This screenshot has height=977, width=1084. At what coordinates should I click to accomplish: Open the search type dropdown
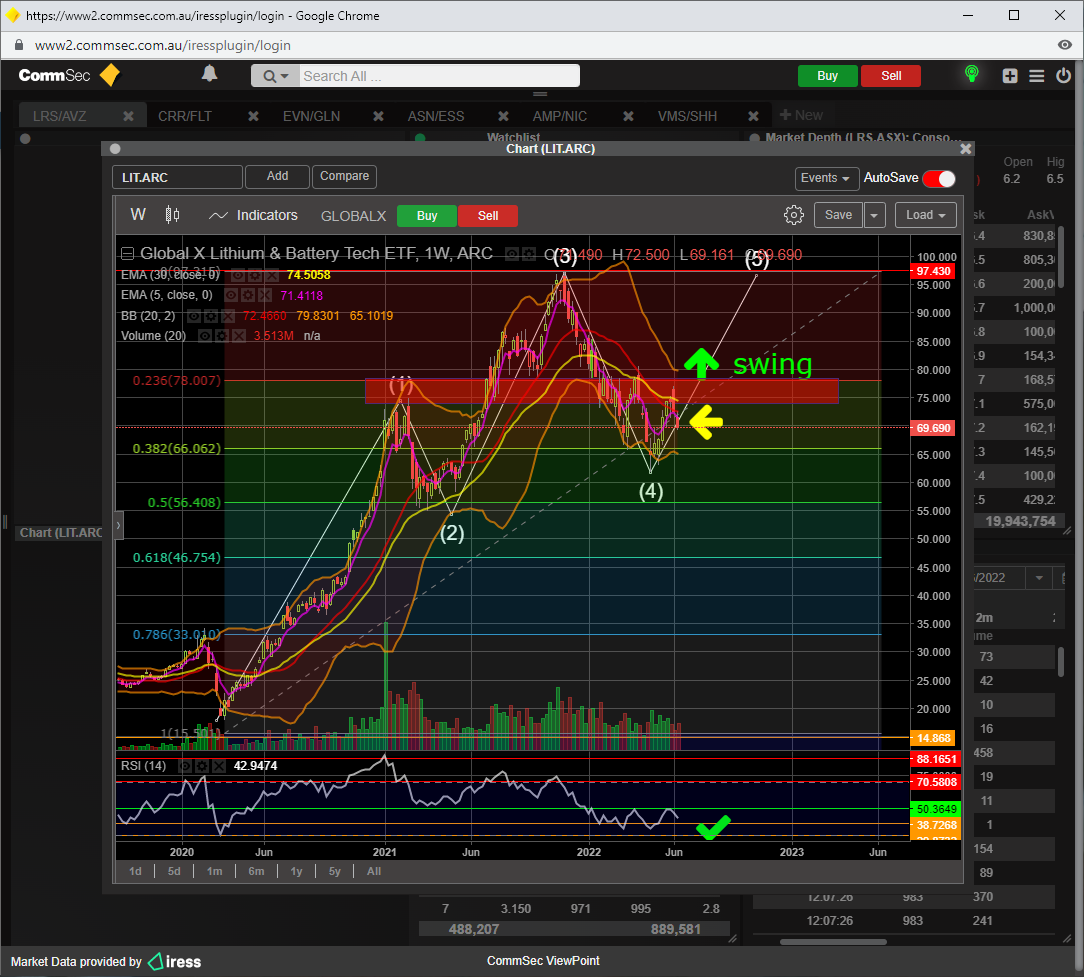click(275, 76)
